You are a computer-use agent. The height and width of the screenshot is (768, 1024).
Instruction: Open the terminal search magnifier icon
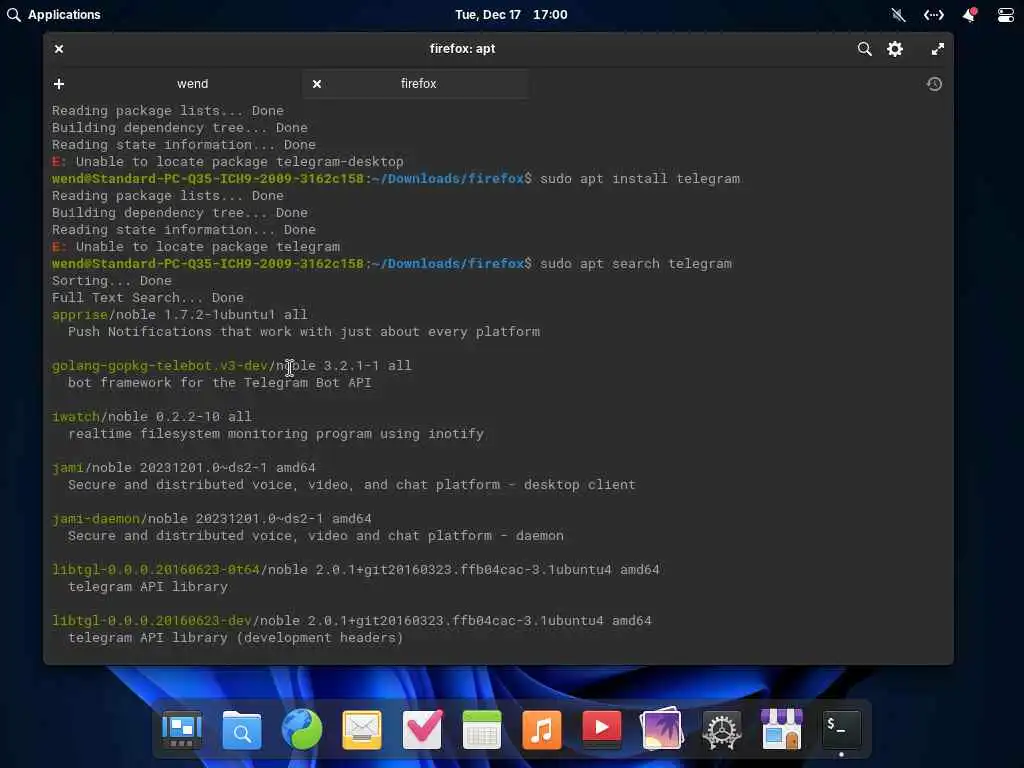(864, 49)
